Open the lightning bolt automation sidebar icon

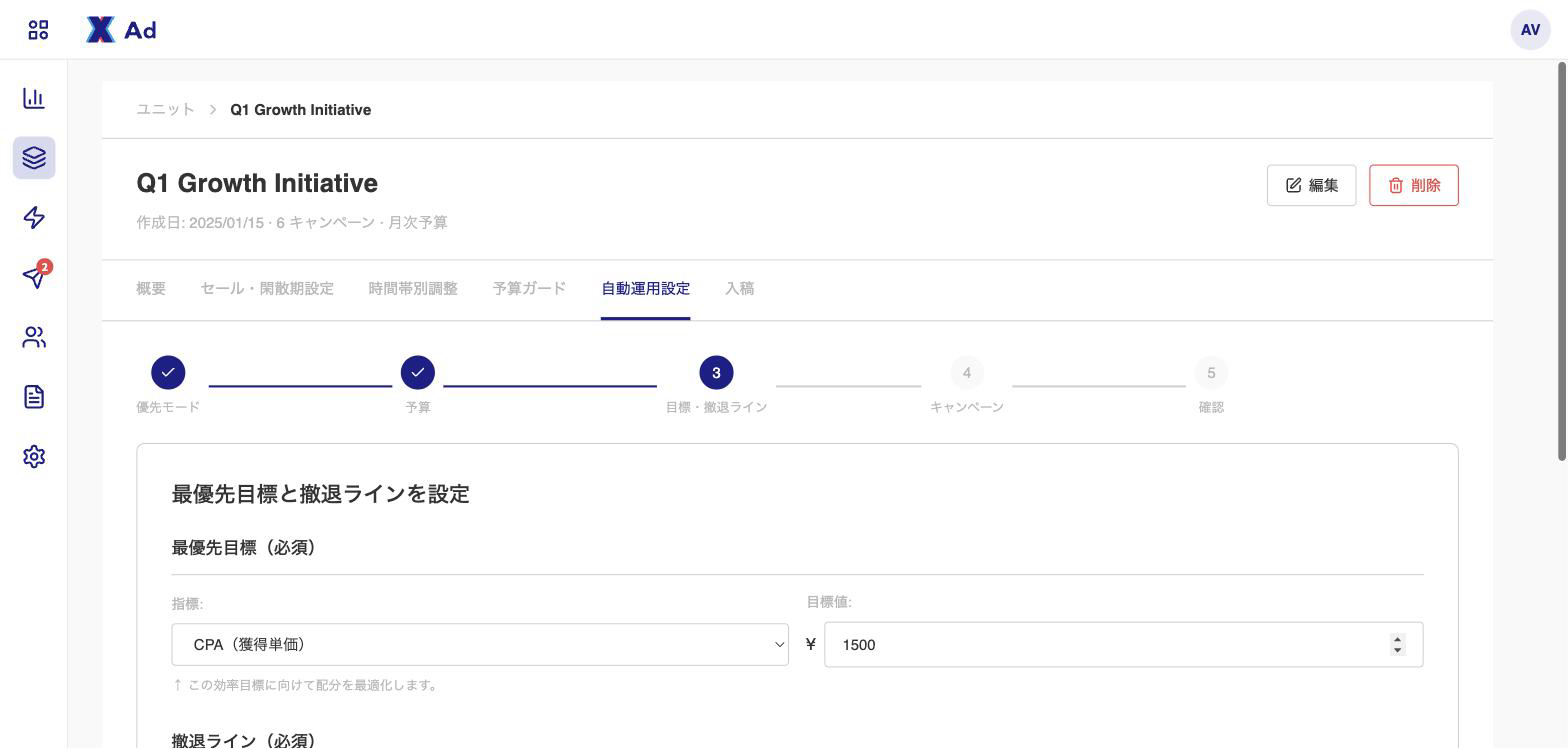point(34,218)
